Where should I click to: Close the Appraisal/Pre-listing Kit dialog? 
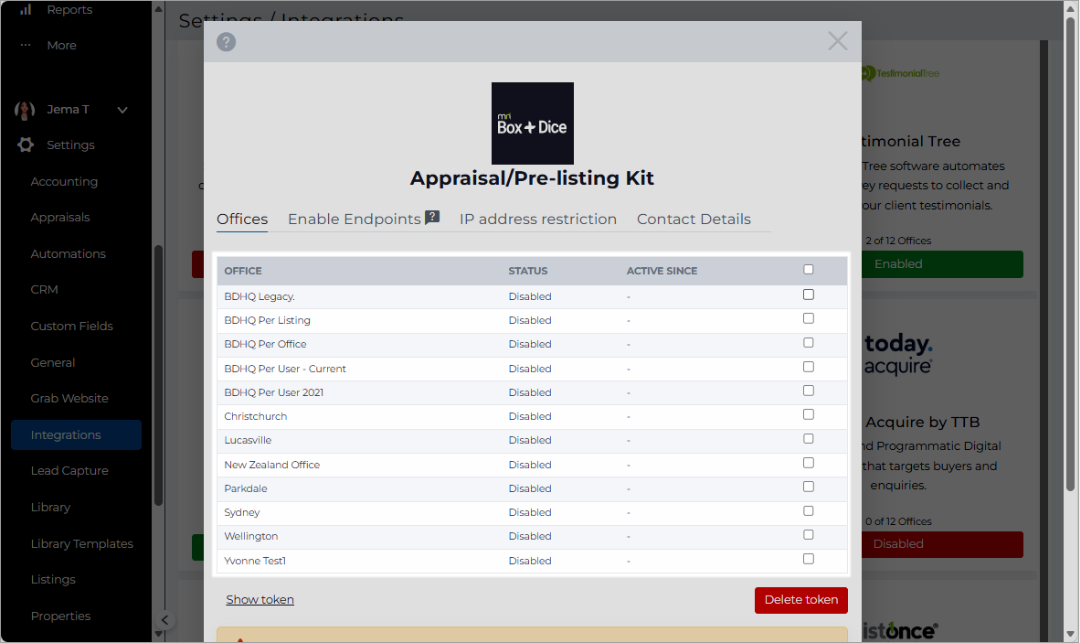(838, 41)
